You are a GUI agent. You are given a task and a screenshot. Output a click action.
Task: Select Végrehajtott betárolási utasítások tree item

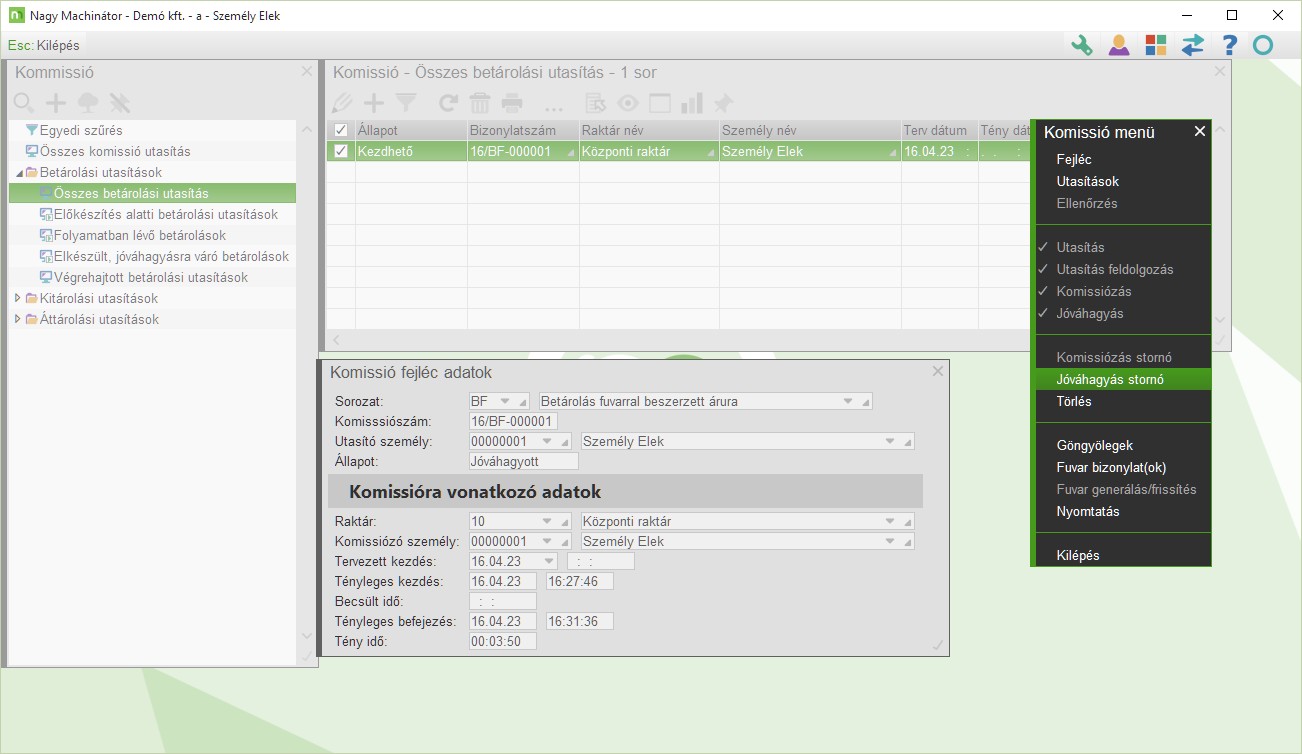[151, 277]
